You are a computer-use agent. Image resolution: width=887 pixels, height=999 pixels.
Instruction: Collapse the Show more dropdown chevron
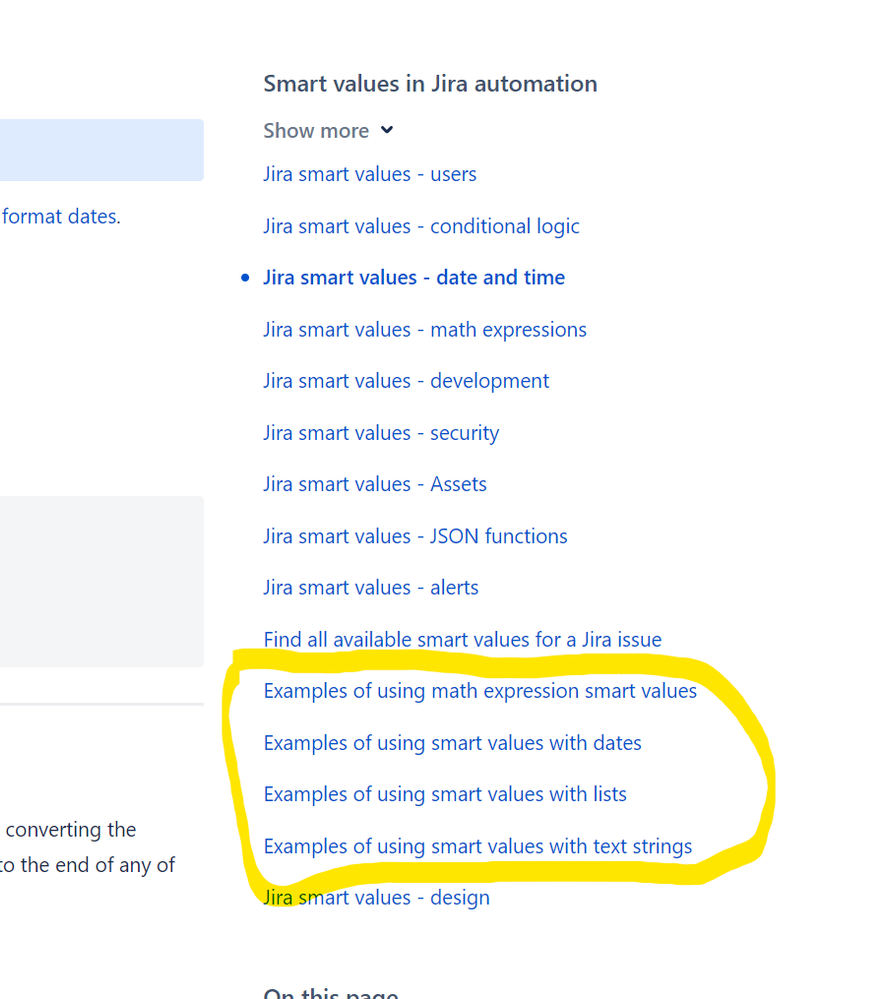click(388, 130)
